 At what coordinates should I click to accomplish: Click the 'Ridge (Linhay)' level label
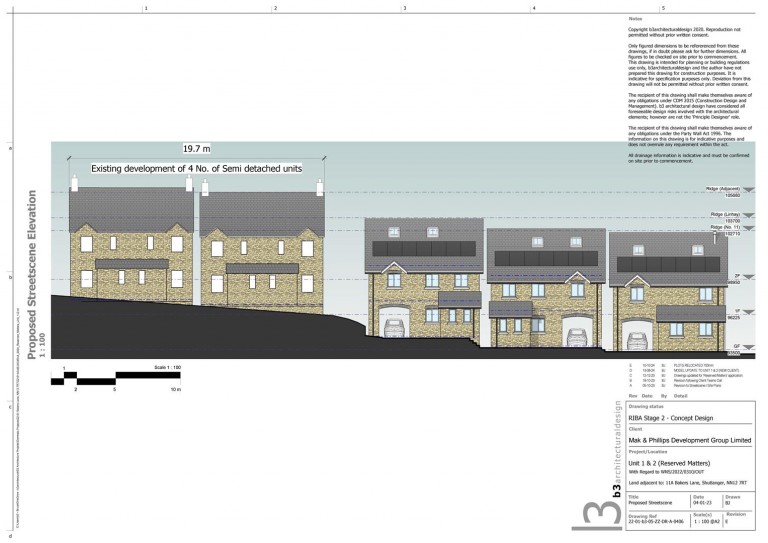725,214
